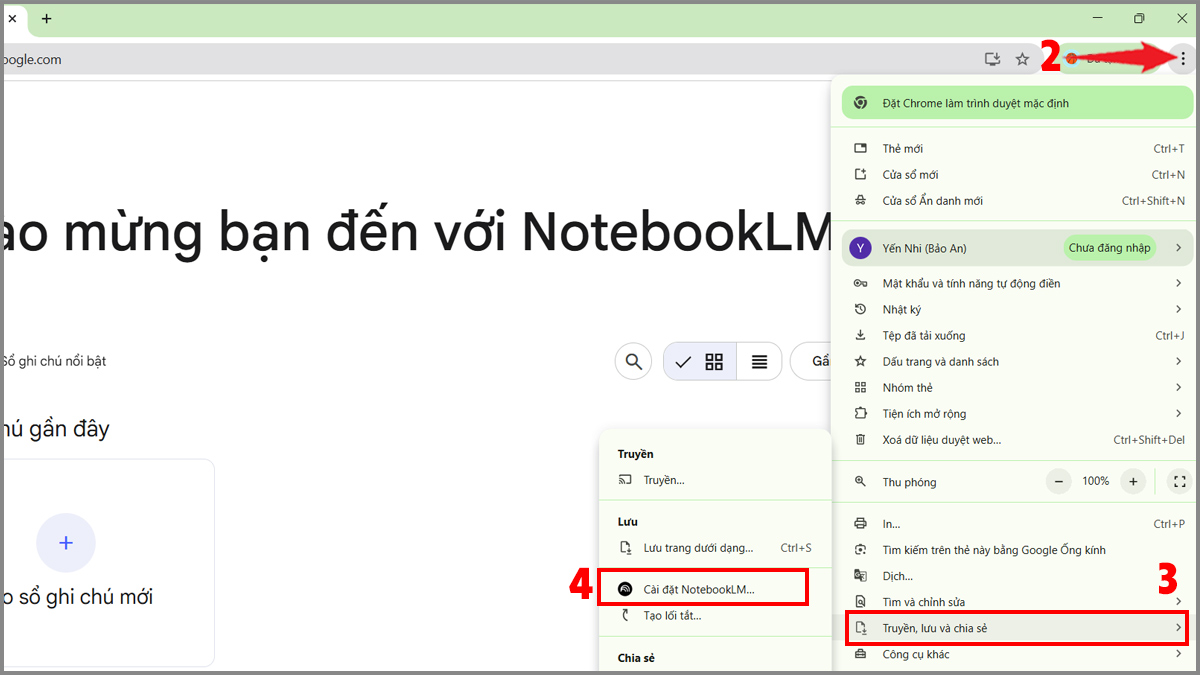Click the bookmark star in address bar
The height and width of the screenshot is (675, 1200).
tap(1022, 59)
